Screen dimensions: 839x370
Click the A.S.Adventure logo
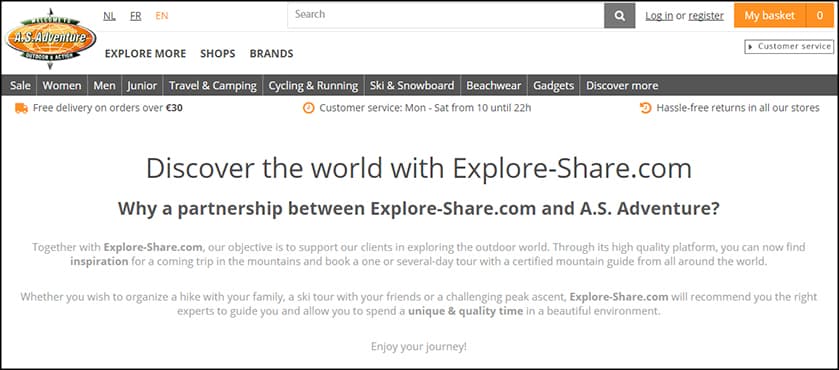[x=51, y=39]
